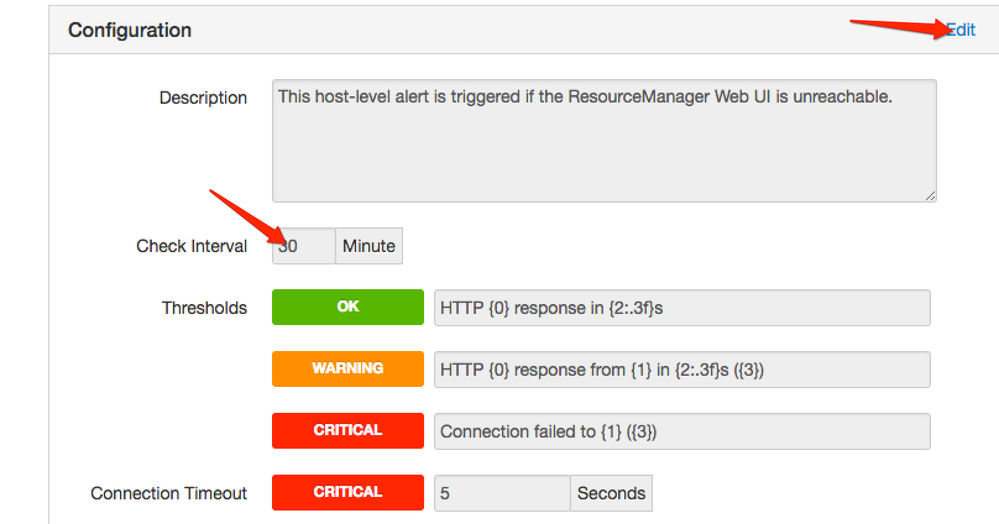The width and height of the screenshot is (999, 524).
Task: Select the OK threshold message field
Action: [x=682, y=308]
